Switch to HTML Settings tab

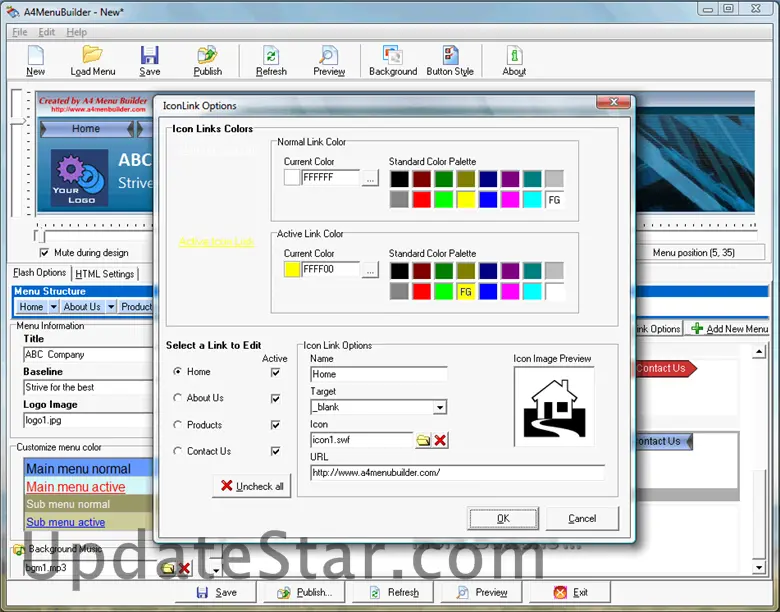click(x=104, y=274)
